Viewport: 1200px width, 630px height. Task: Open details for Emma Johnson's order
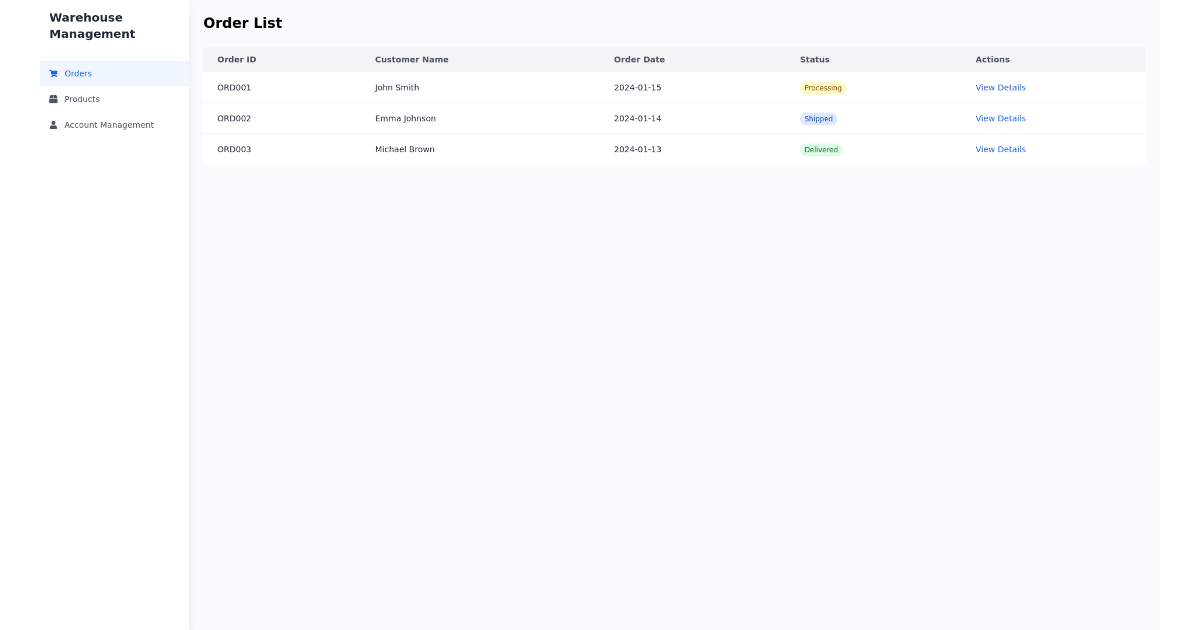click(x=1000, y=118)
